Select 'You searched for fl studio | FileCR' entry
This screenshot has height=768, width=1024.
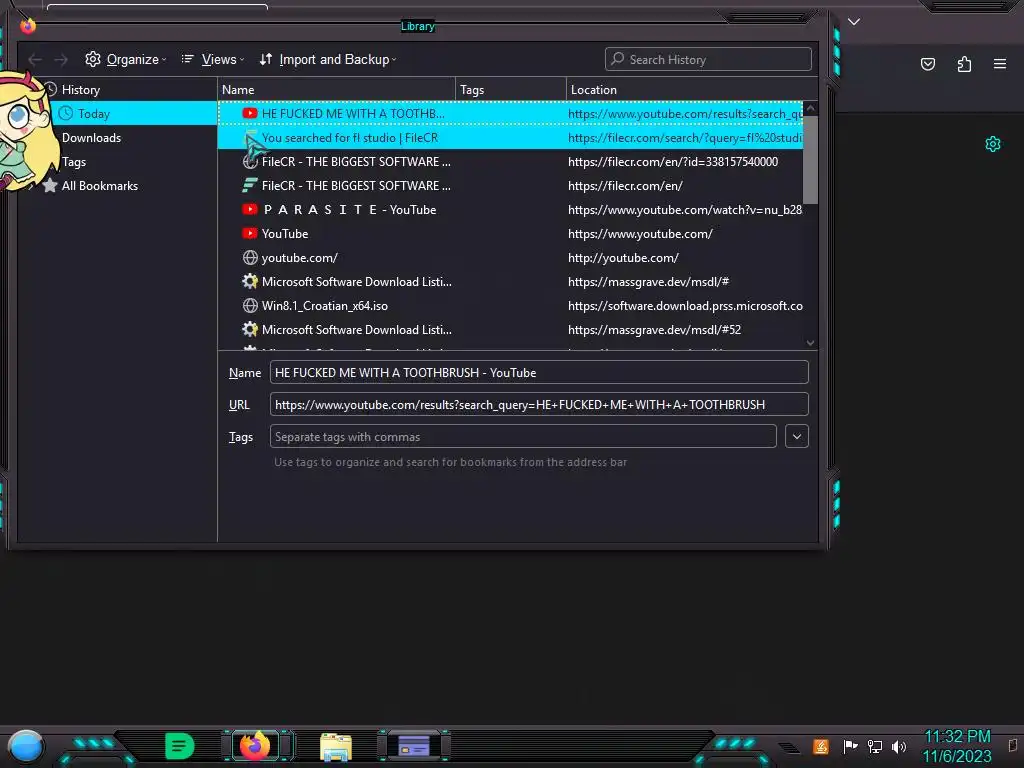point(510,138)
